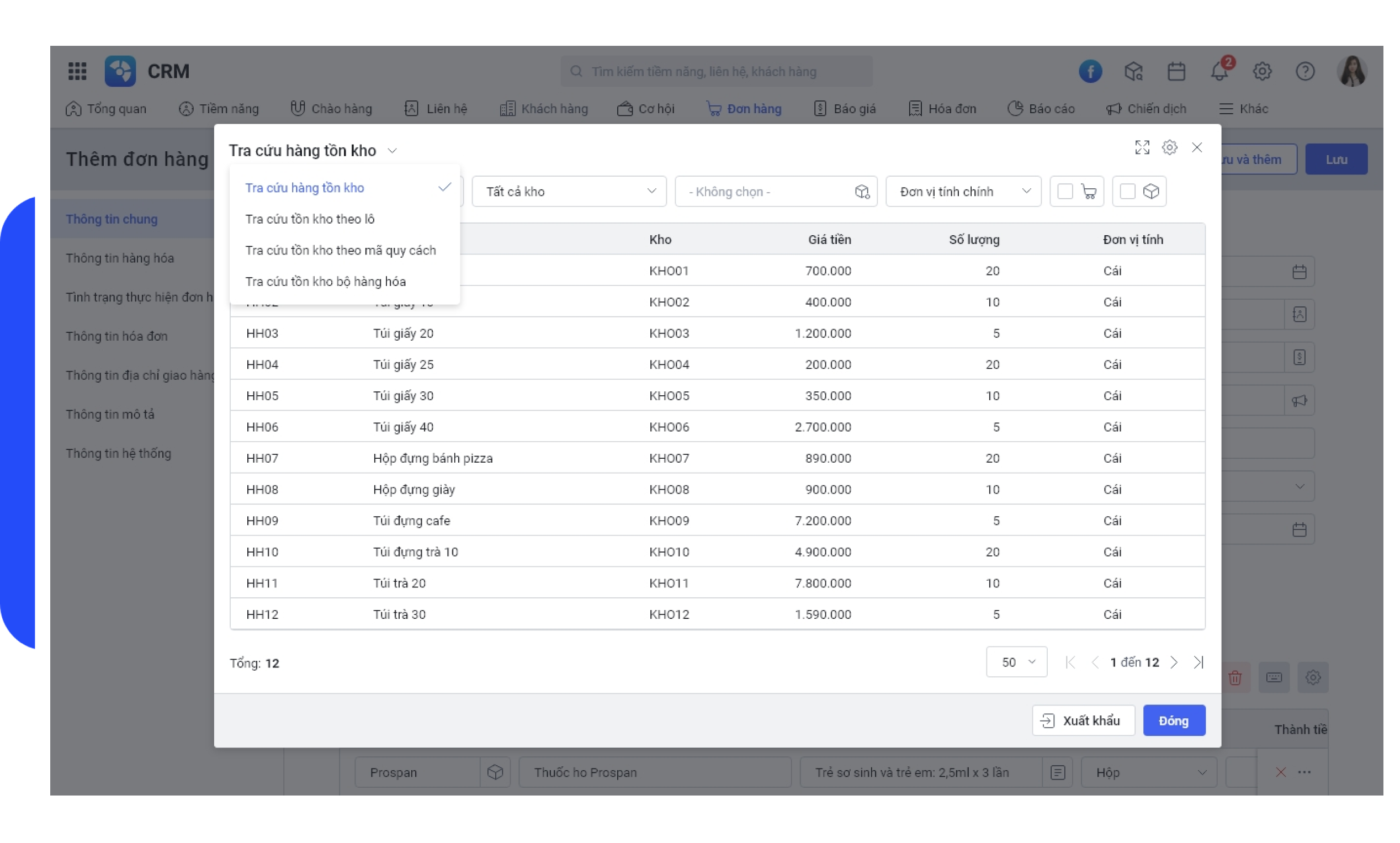Open the Chiến dịch nav tab
1400x843 pixels.
(x=1146, y=109)
